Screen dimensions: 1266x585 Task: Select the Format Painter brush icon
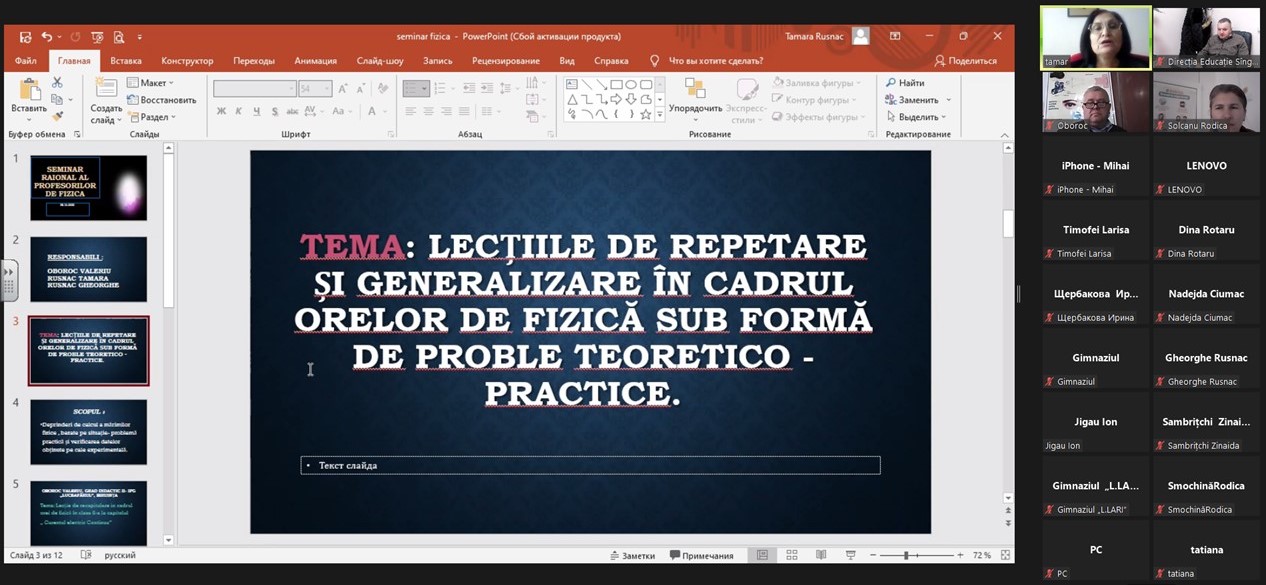[57, 116]
